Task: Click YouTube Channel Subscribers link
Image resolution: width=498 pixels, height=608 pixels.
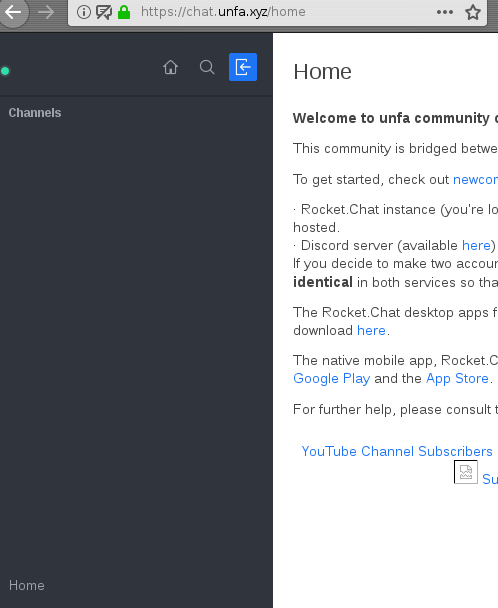Action: [397, 451]
